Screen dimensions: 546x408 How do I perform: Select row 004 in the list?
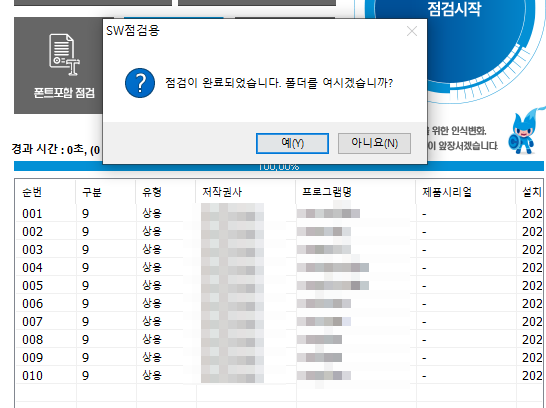[x=279, y=268]
